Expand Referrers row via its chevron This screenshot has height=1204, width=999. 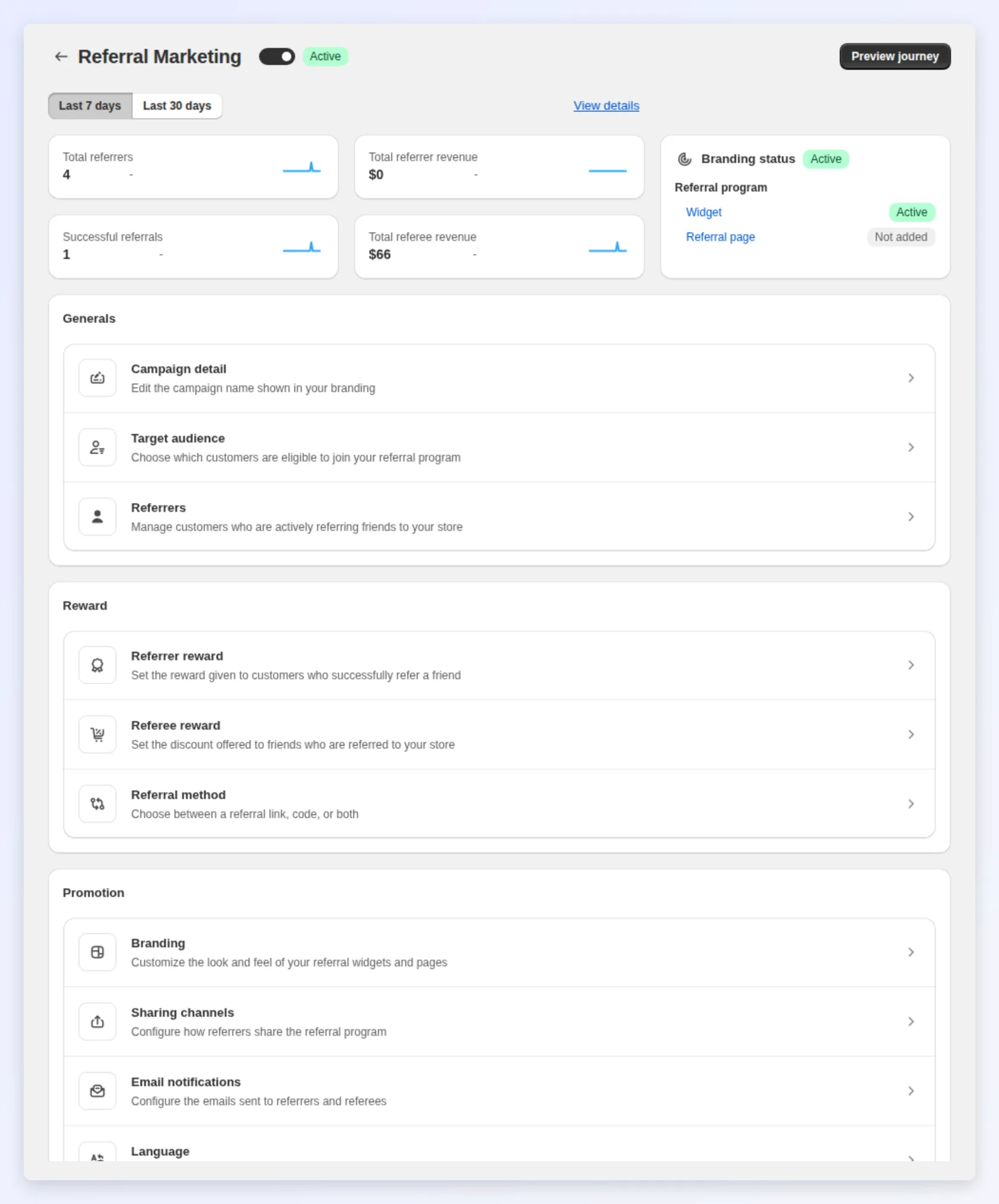[x=911, y=516]
